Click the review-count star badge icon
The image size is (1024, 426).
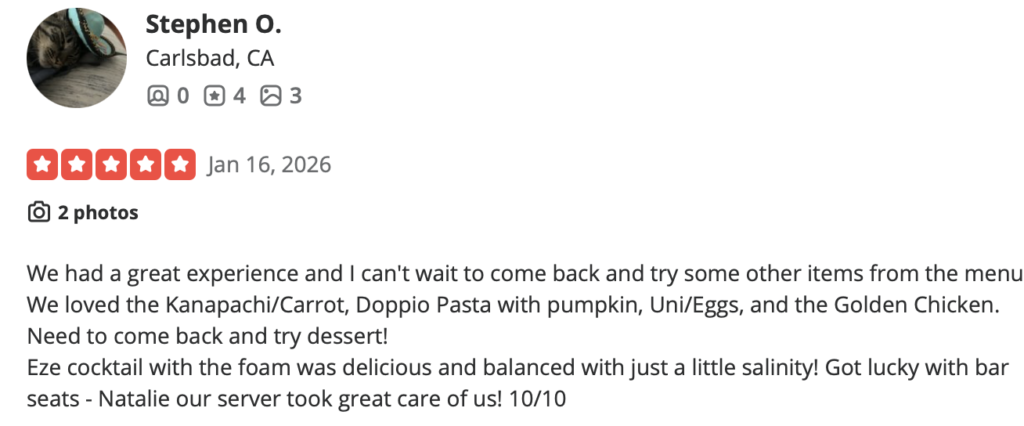pyautogui.click(x=214, y=96)
